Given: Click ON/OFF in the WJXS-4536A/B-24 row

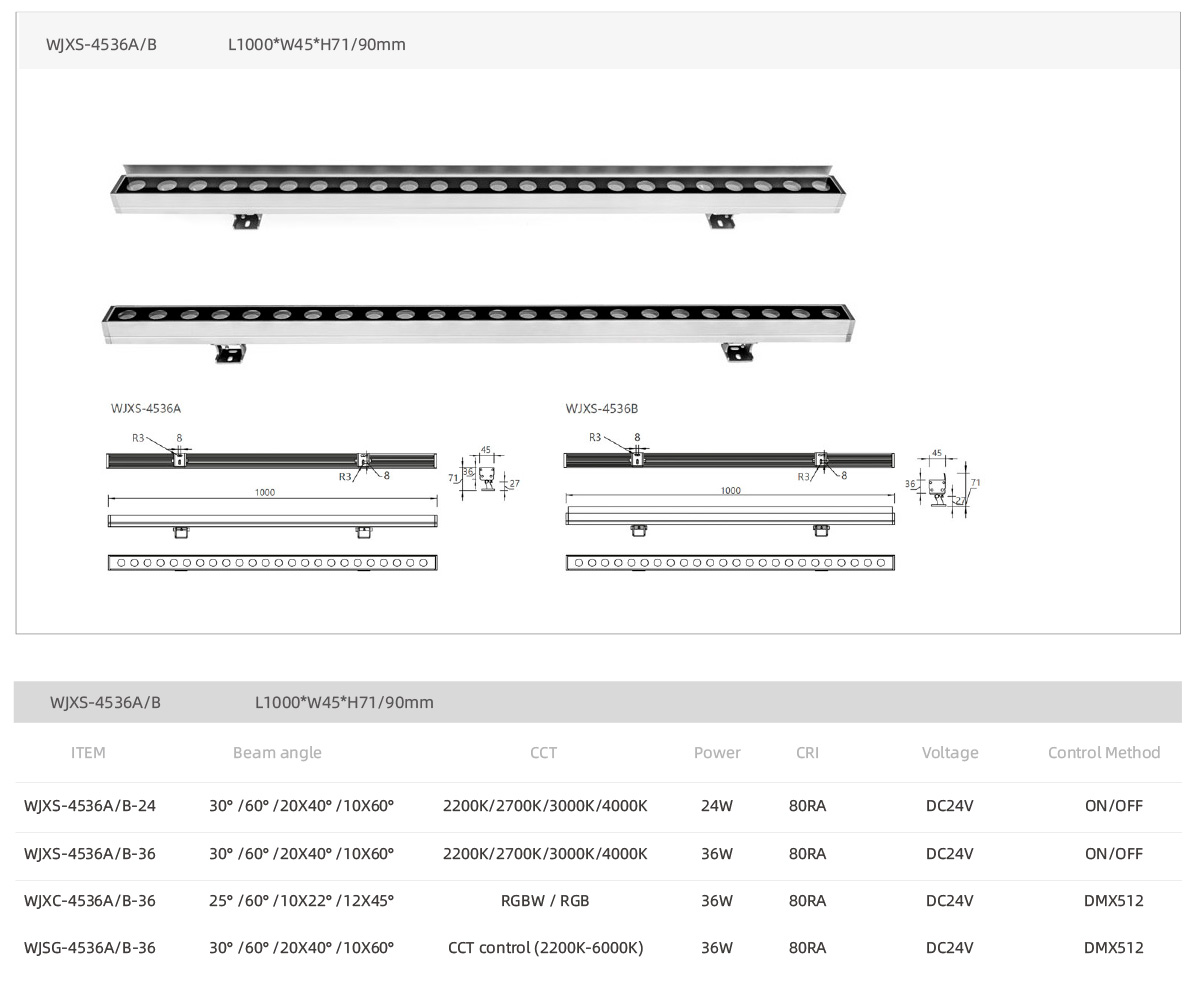Looking at the screenshot, I should point(1113,805).
